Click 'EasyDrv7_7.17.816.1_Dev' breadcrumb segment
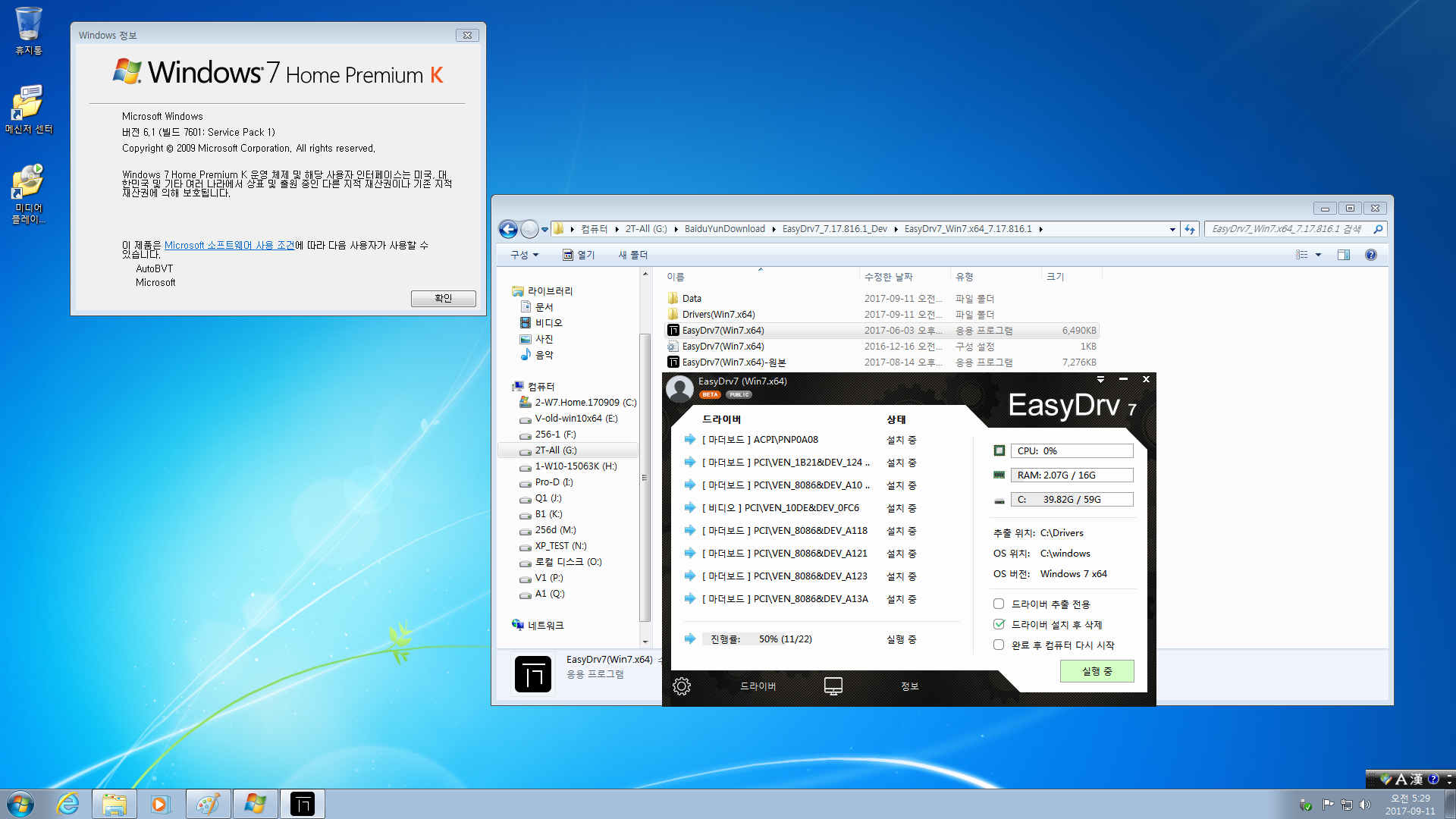This screenshot has height=819, width=1456. pos(835,229)
